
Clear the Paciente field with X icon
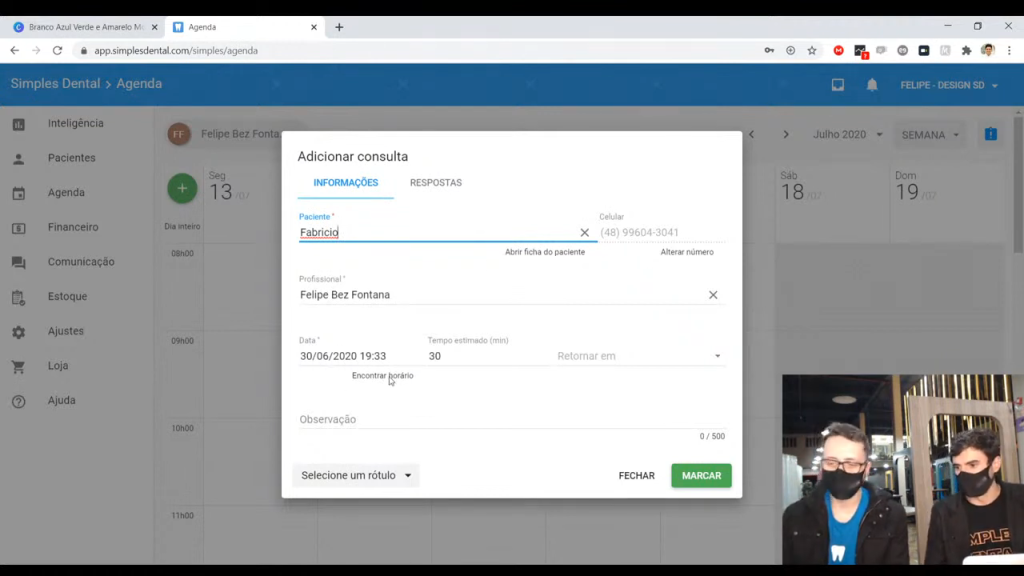pos(585,233)
